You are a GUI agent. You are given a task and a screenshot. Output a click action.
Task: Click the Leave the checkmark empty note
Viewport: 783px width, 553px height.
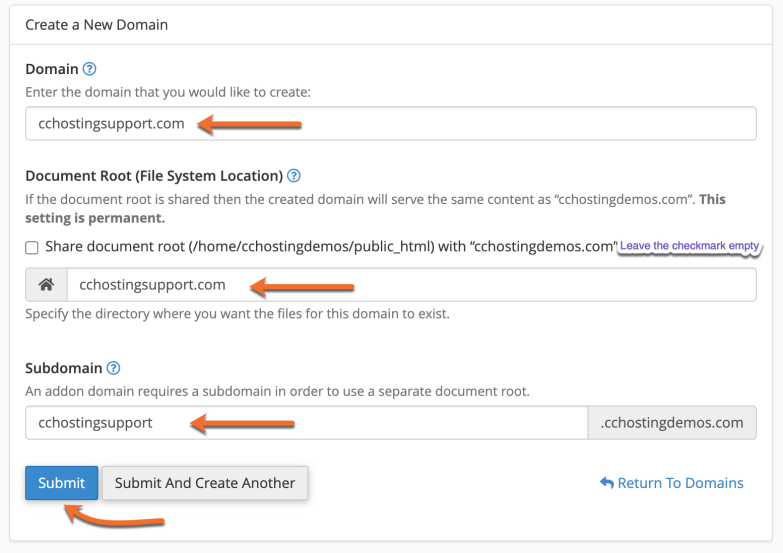pyautogui.click(x=690, y=246)
